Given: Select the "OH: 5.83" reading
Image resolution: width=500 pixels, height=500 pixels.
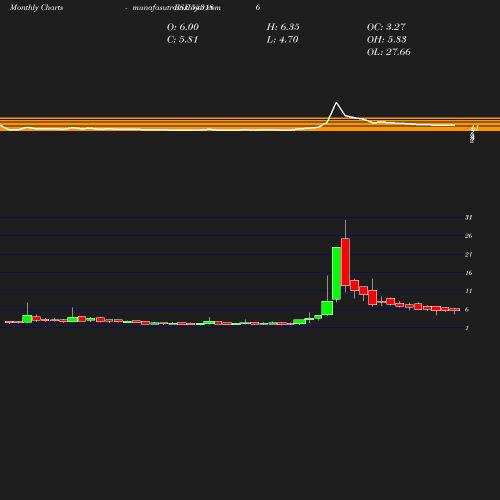Looking at the screenshot, I should 386,40.
